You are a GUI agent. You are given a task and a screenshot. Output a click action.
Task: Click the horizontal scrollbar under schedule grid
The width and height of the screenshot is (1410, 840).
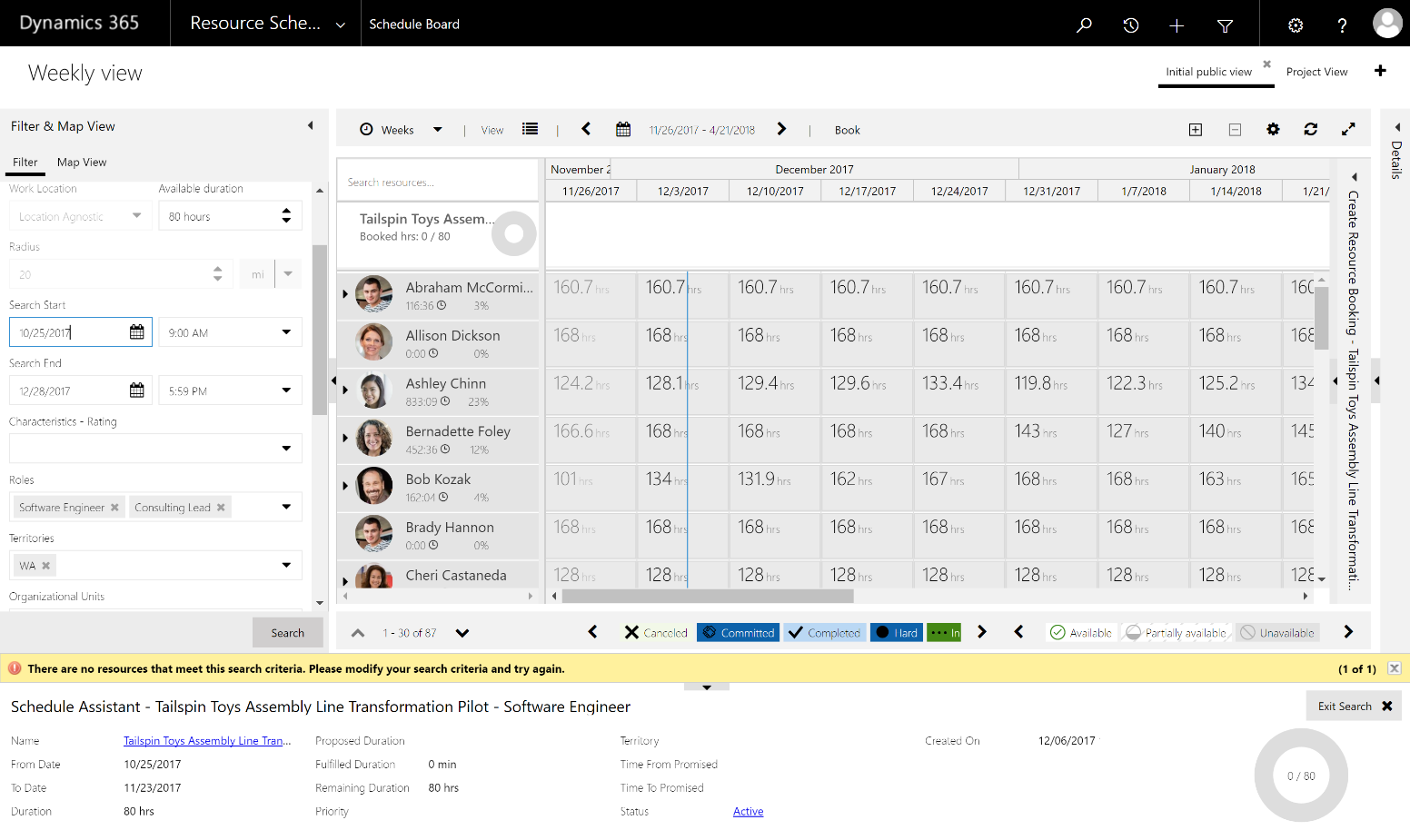click(x=707, y=597)
